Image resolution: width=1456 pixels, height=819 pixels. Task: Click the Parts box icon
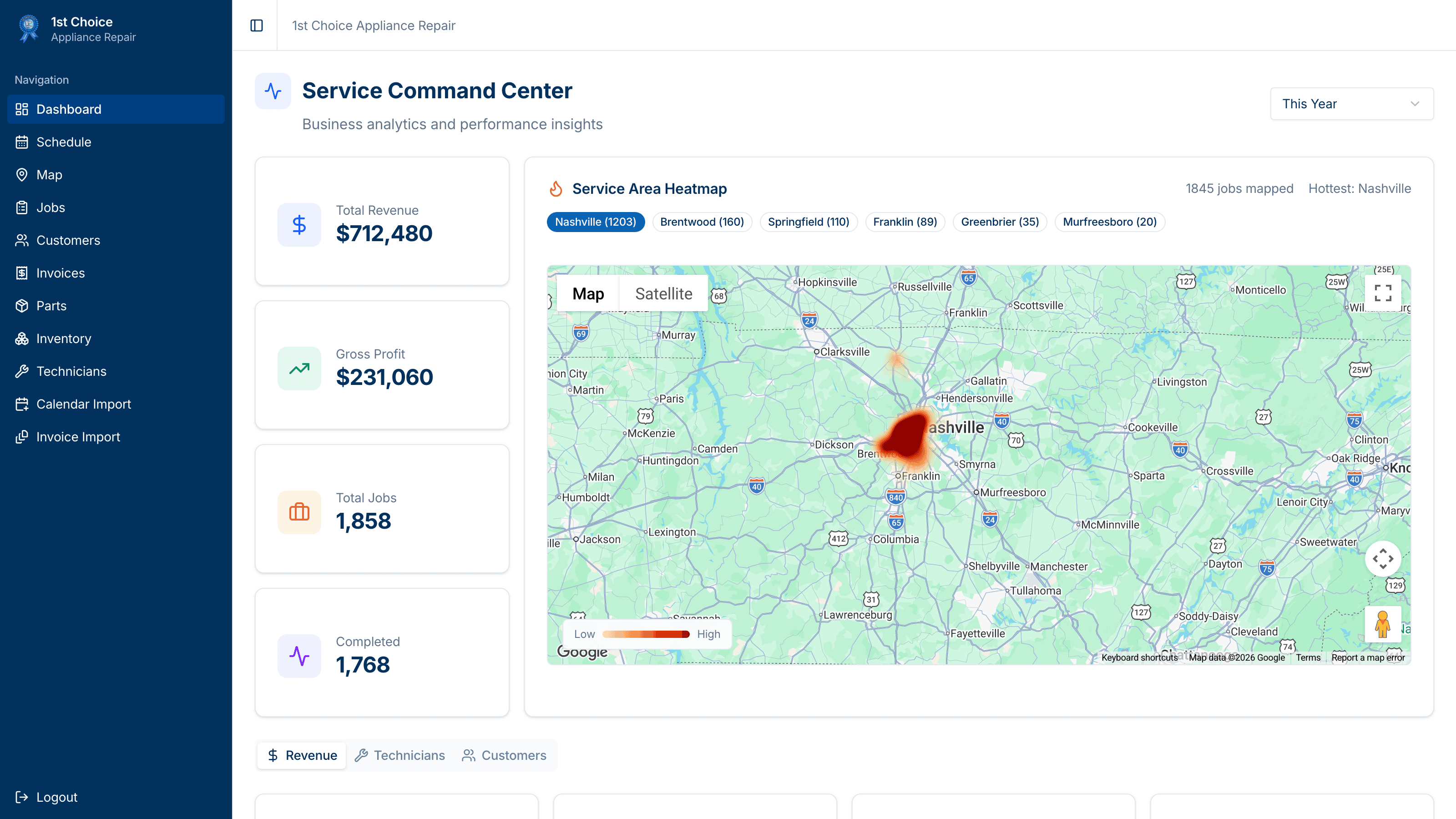[x=21, y=306]
